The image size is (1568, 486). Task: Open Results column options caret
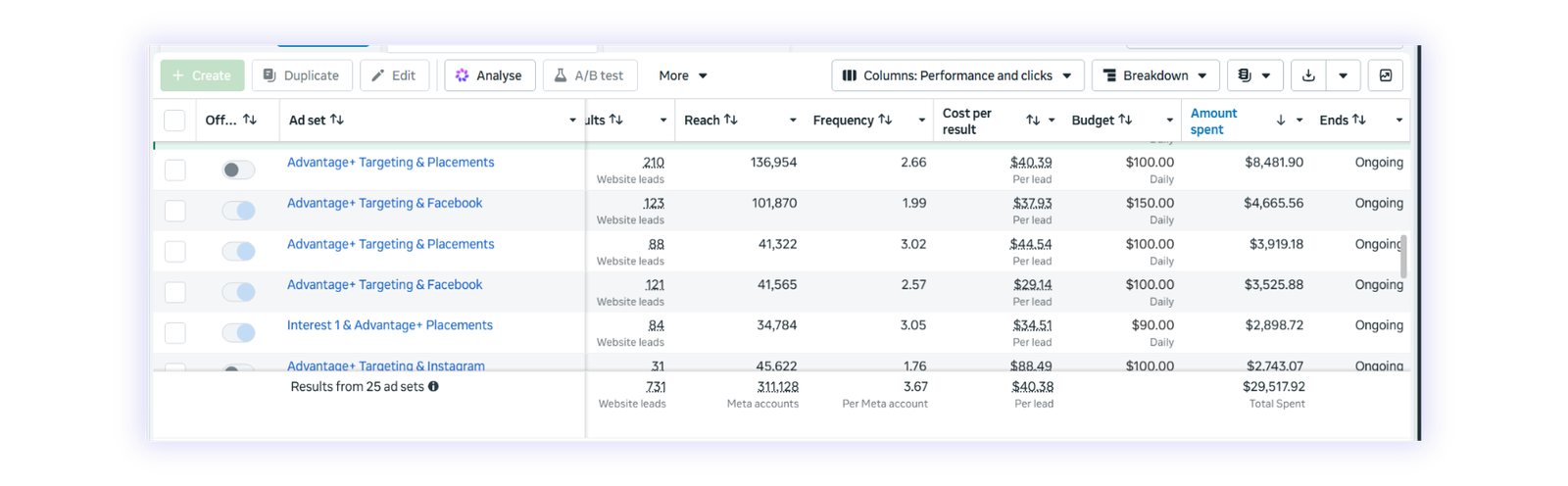point(663,121)
